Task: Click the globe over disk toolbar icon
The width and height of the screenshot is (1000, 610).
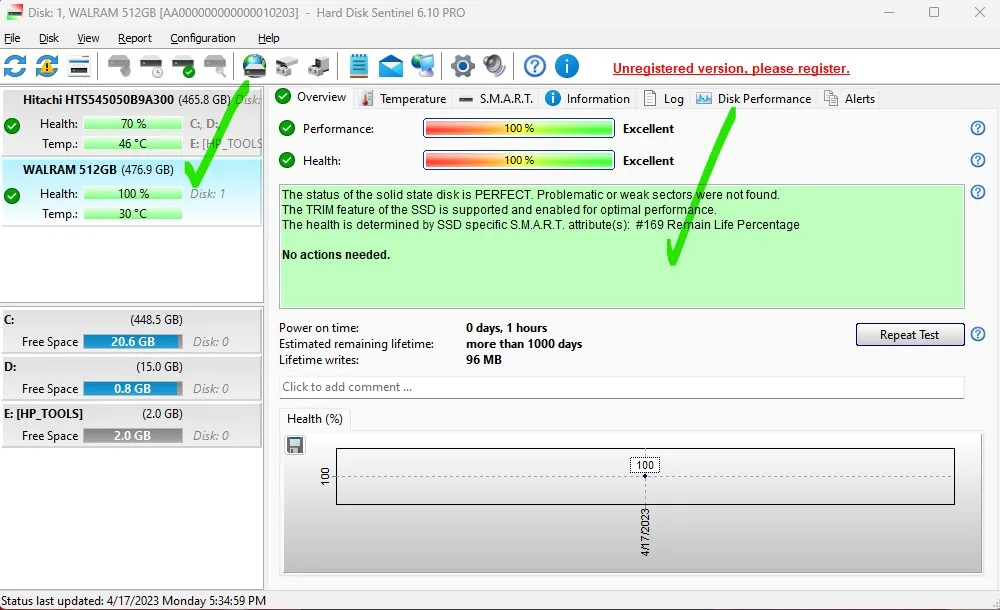Action: tap(254, 66)
